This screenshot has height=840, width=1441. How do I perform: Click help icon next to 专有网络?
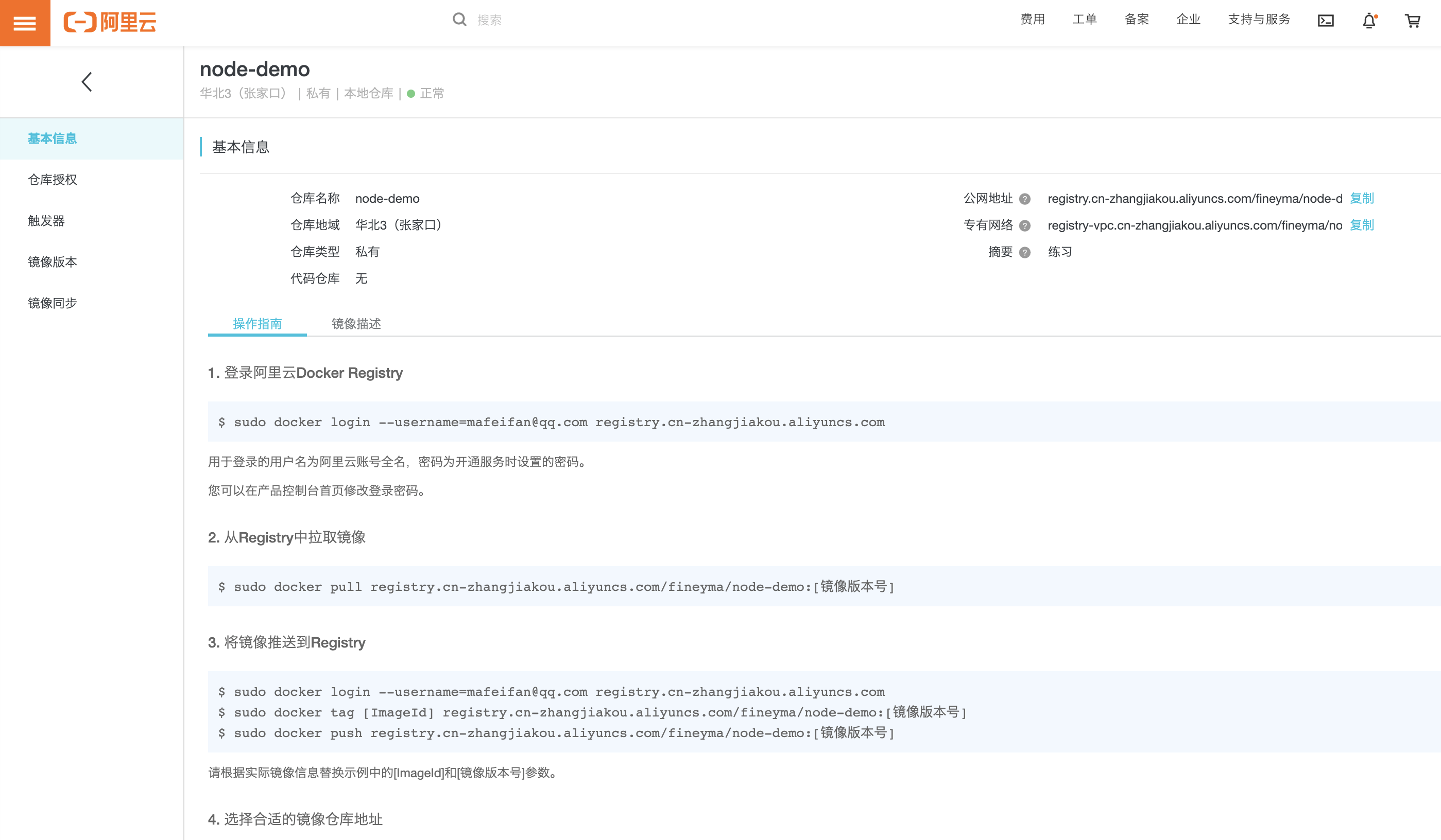click(1025, 226)
